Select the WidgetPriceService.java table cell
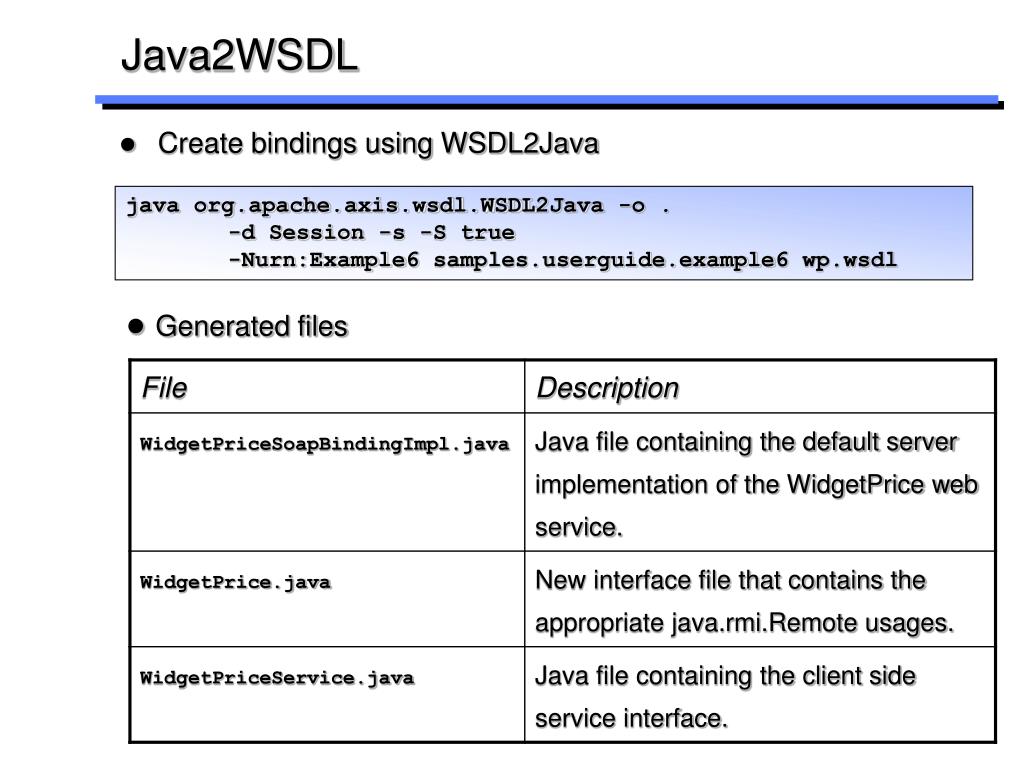The height and width of the screenshot is (768, 1024). pyautogui.click(x=327, y=694)
